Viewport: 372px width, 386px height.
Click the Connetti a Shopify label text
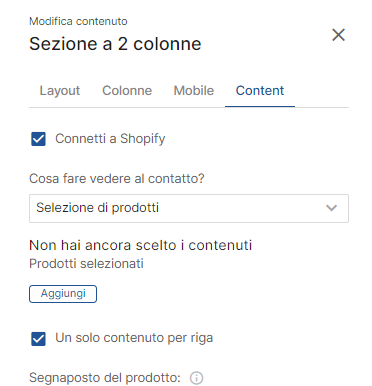coord(110,139)
